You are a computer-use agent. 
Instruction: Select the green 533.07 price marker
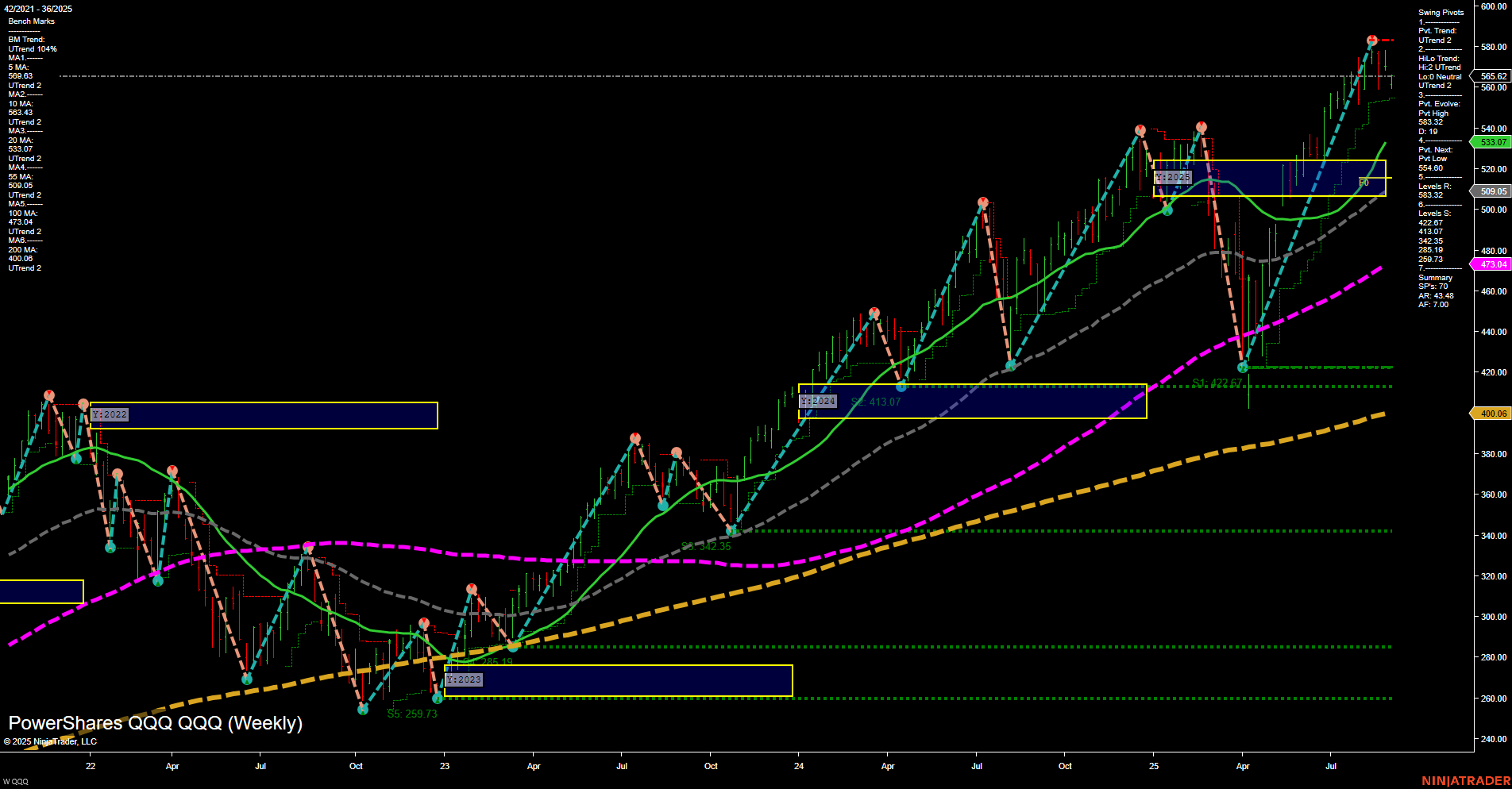(x=1491, y=142)
